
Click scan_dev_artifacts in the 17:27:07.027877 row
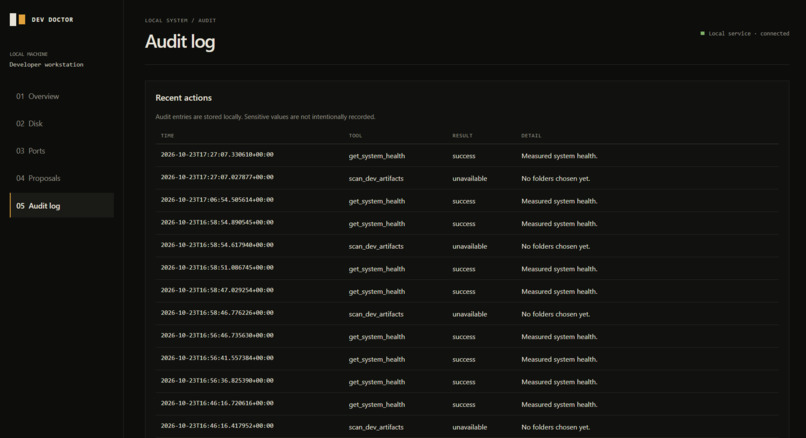pos(376,178)
